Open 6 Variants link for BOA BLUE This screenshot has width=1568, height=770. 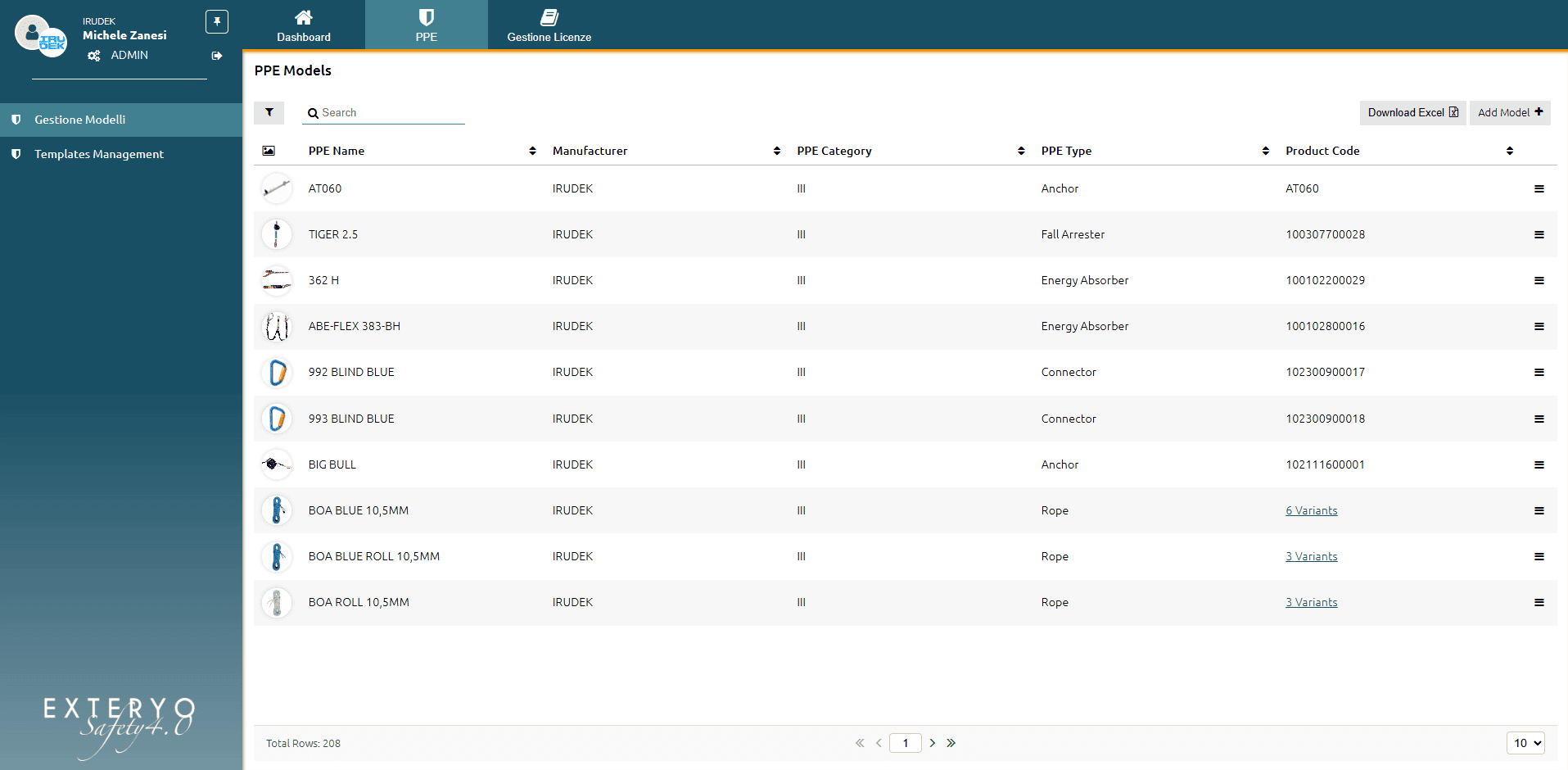pos(1311,510)
